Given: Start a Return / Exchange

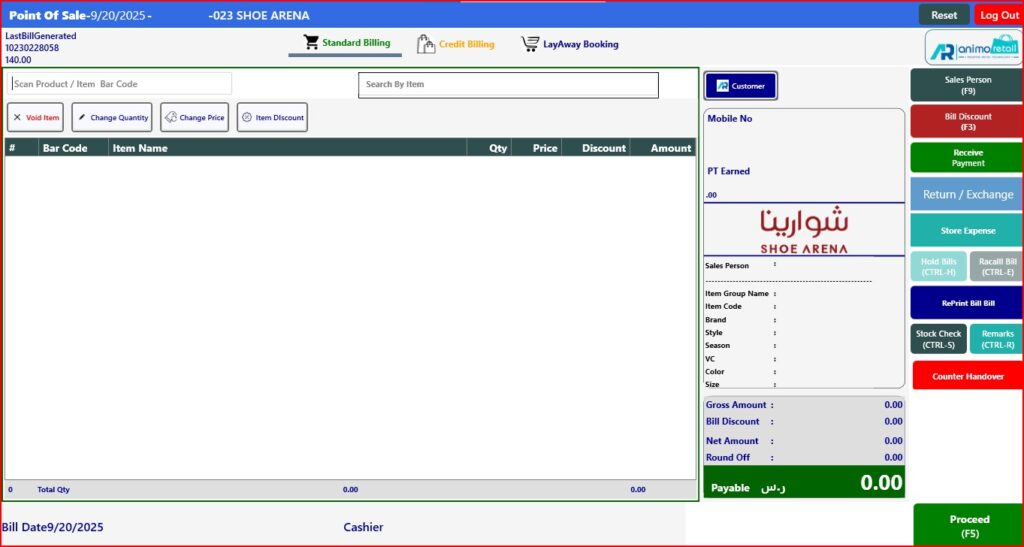Looking at the screenshot, I should point(966,194).
